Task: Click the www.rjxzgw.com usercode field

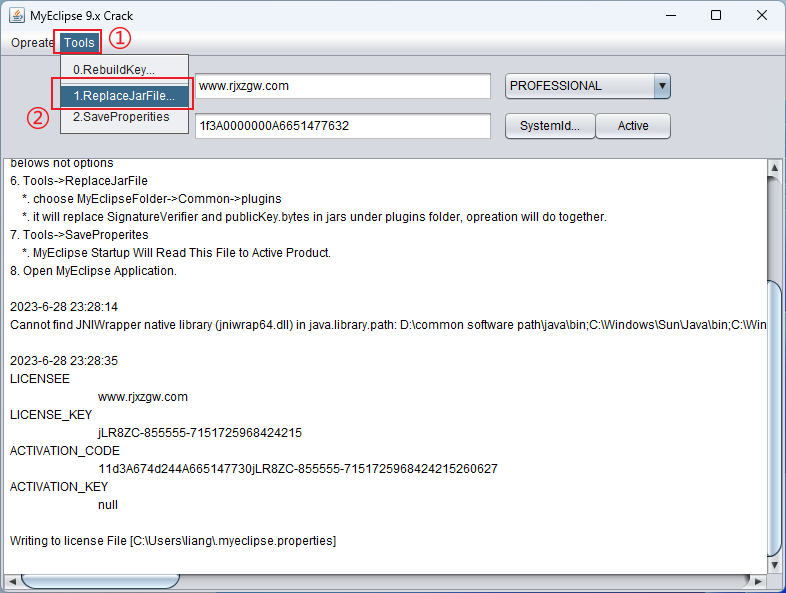Action: pyautogui.click(x=343, y=86)
